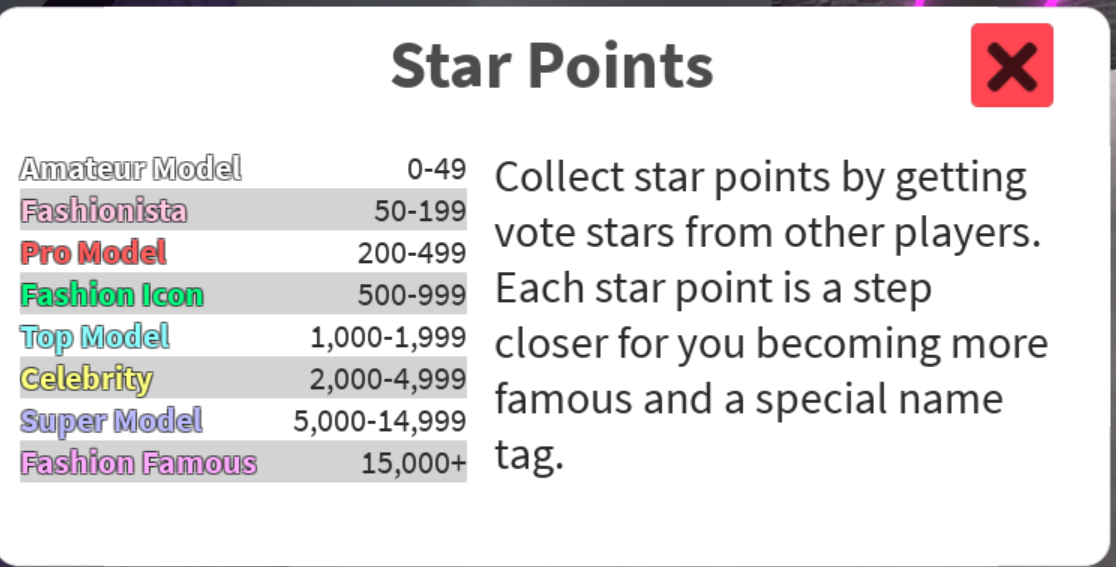Click the 5,000-14,999 points range
Viewport: 1116px width, 567px height.
click(x=380, y=421)
